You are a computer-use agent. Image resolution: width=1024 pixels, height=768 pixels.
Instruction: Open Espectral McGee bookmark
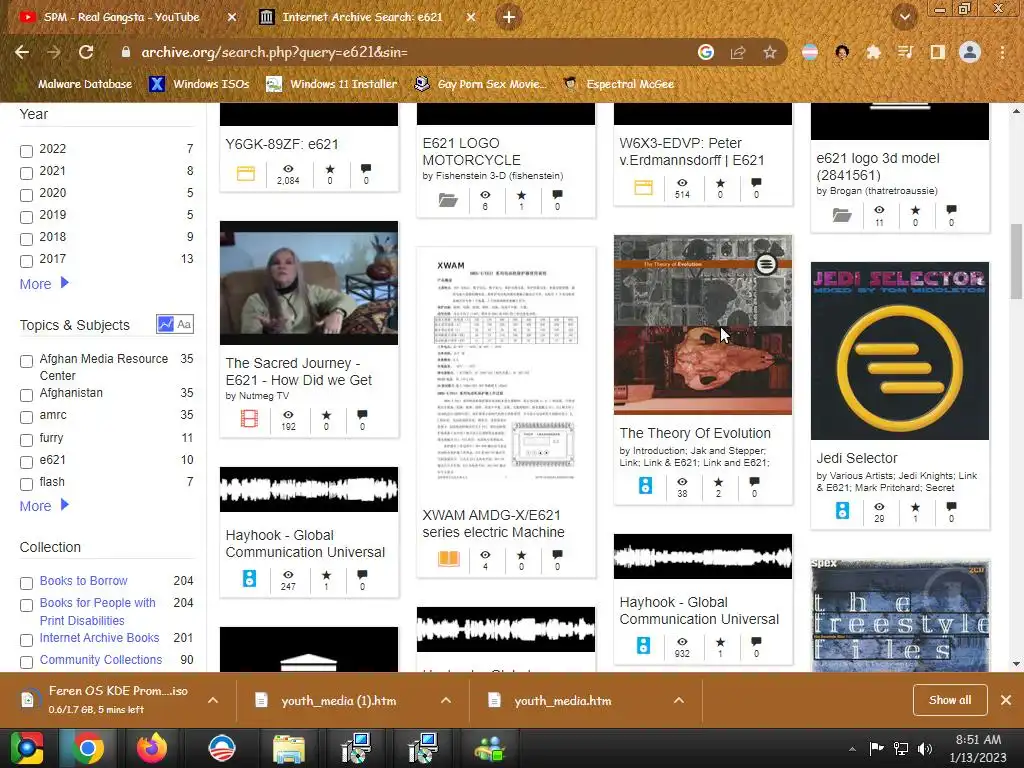coord(618,84)
